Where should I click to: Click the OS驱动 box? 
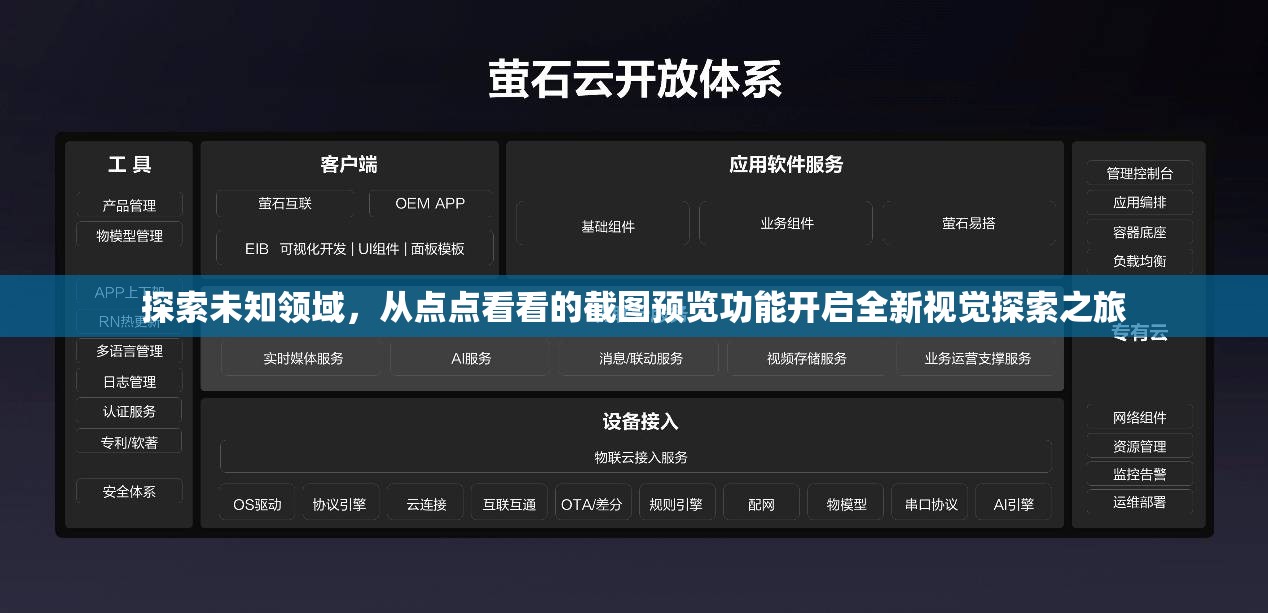tap(257, 504)
